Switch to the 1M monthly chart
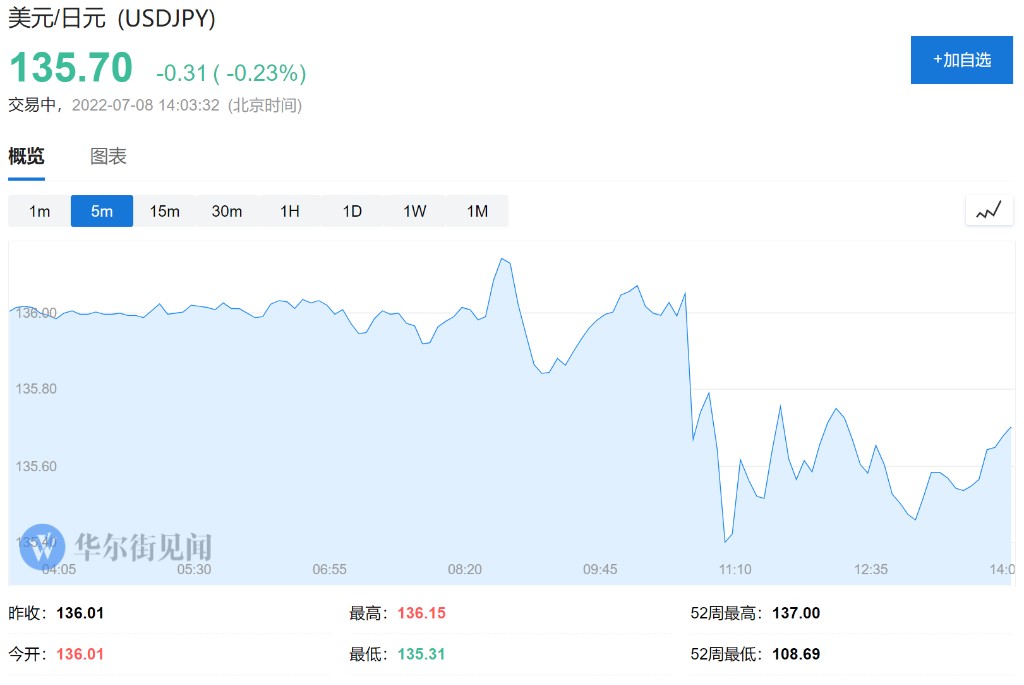Viewport: 1024px width, 685px height. click(477, 211)
